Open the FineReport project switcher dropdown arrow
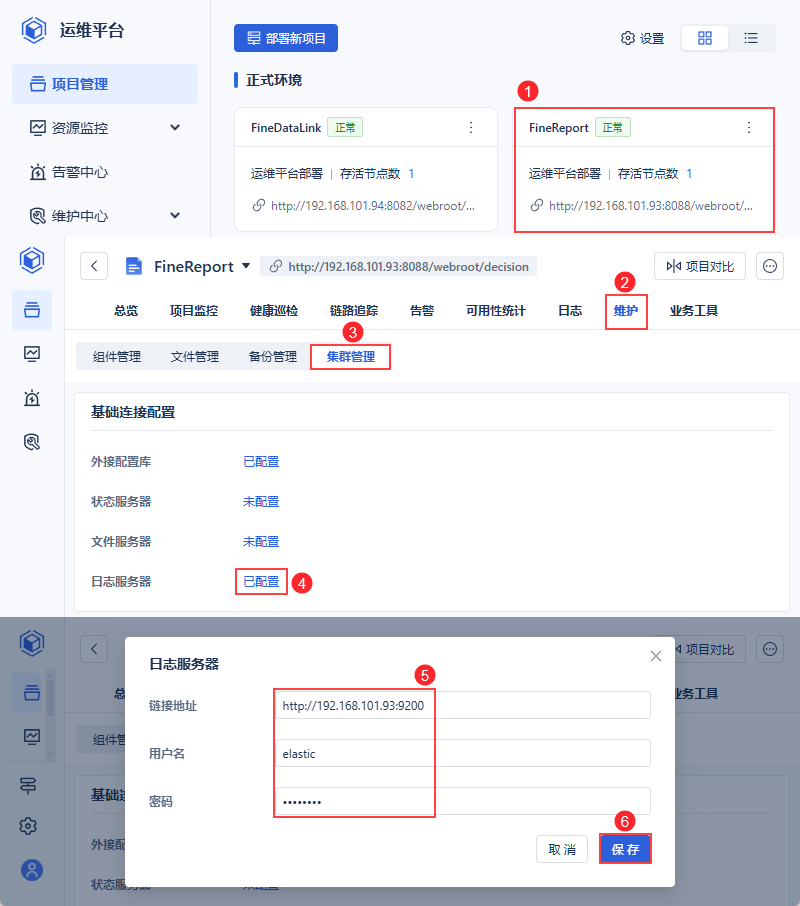 point(246,266)
